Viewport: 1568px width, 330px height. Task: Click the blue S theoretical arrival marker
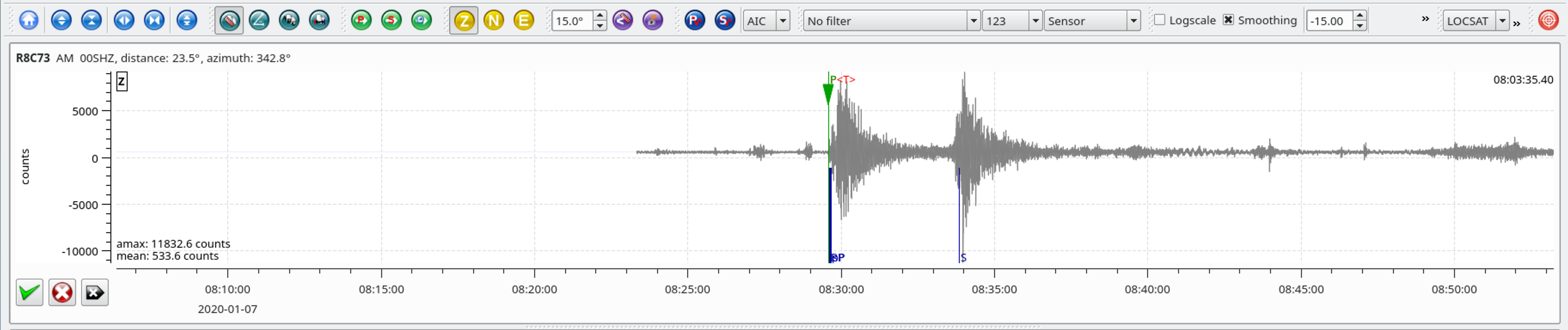coord(960,216)
